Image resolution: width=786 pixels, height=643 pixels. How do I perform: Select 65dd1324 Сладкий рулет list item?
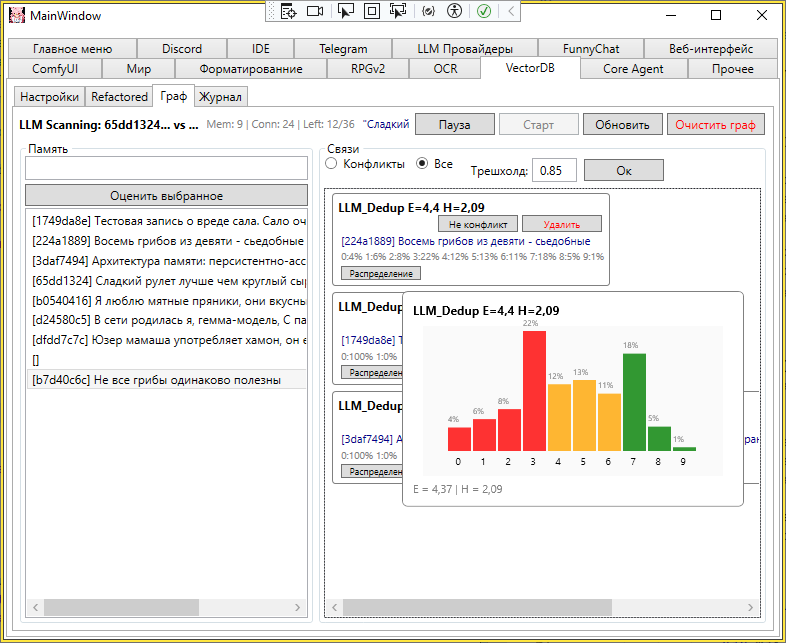(166, 281)
